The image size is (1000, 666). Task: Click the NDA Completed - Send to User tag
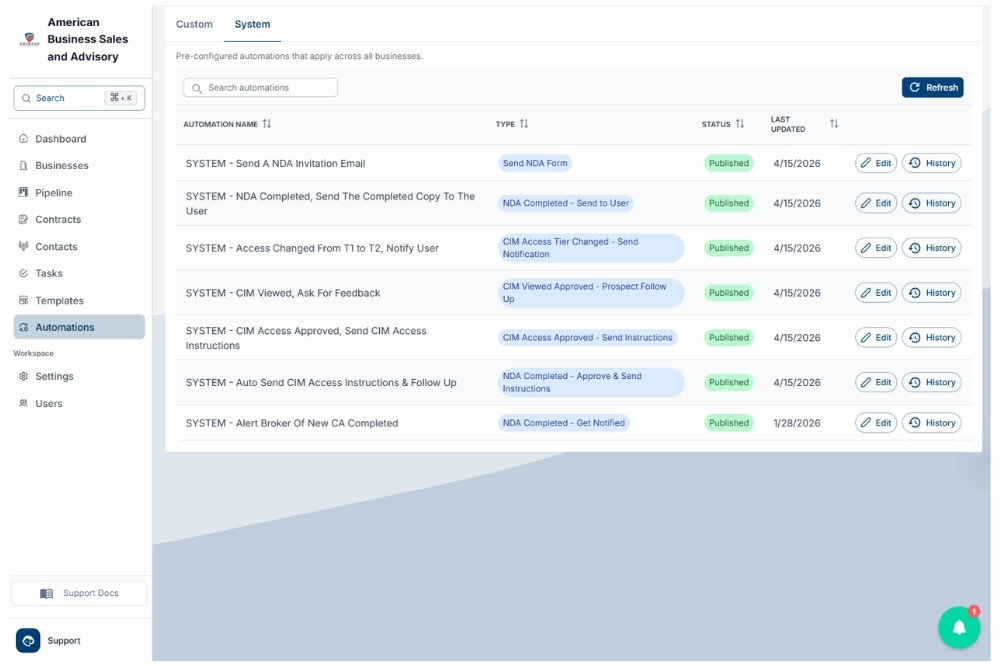click(x=566, y=203)
